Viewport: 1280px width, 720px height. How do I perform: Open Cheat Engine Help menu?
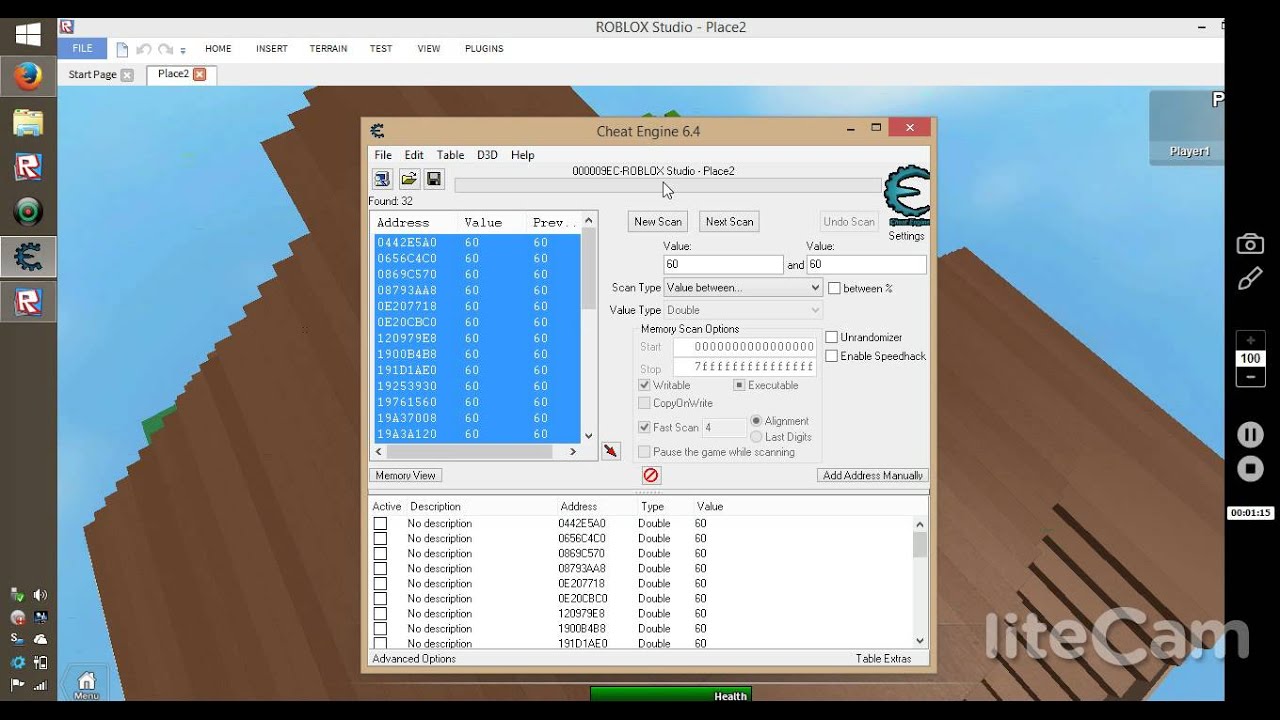pos(523,155)
